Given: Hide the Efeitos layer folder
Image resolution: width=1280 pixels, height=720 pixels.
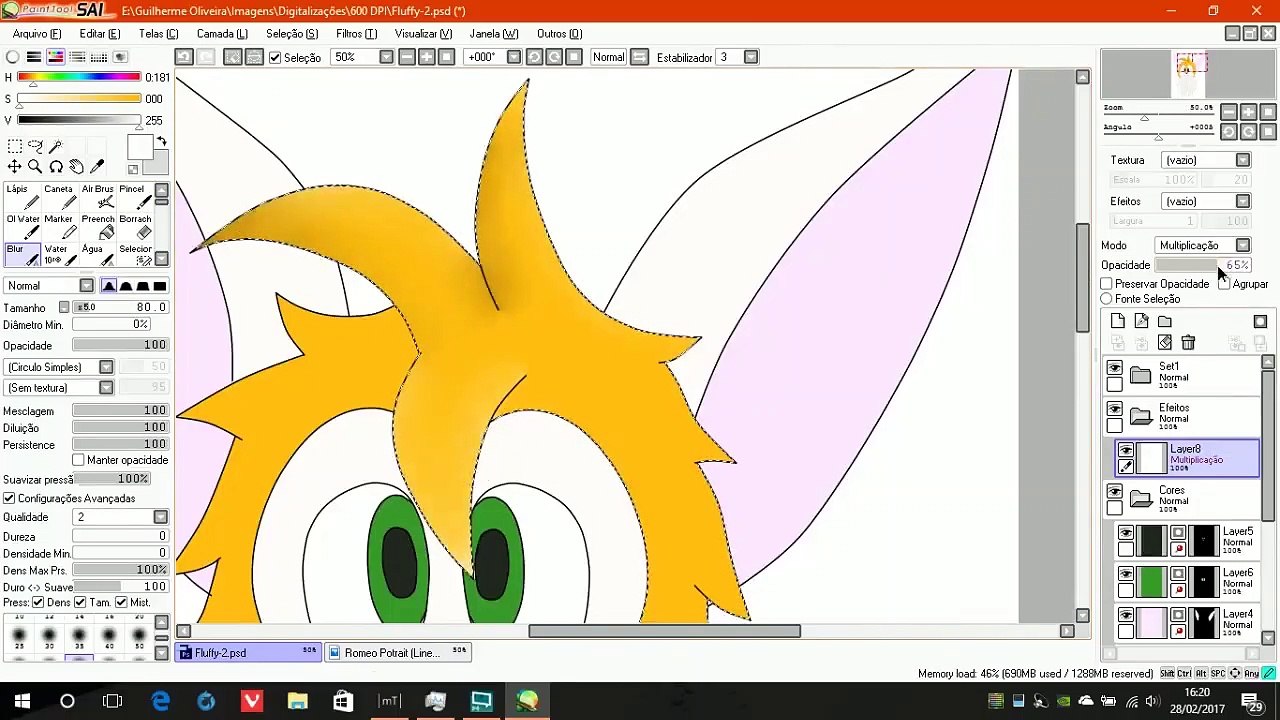Looking at the screenshot, I should coord(1115,410).
